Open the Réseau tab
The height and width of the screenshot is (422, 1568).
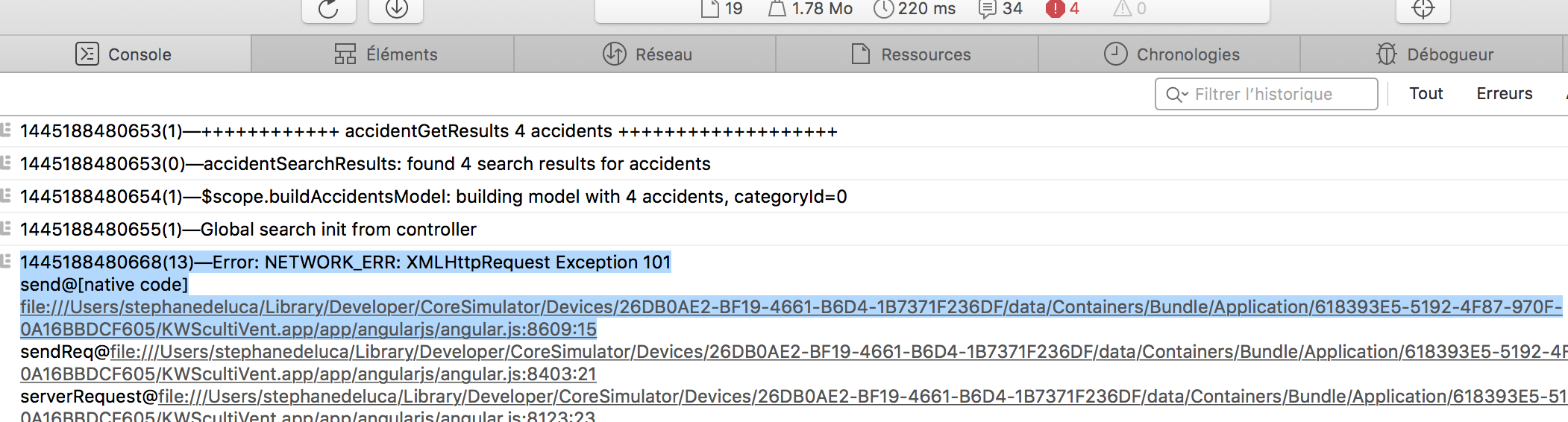click(x=645, y=54)
